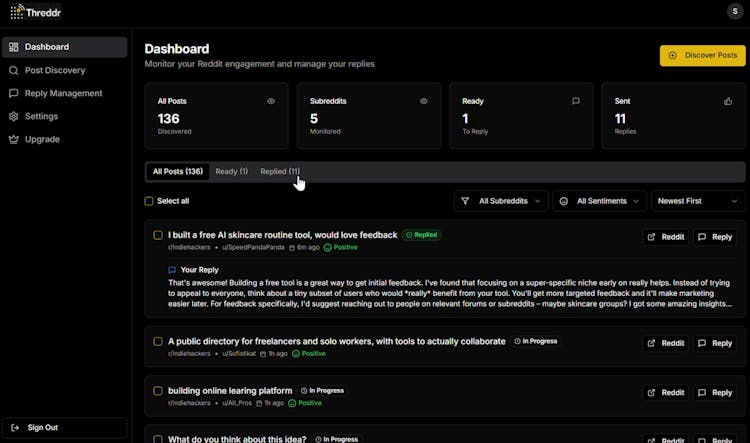Image resolution: width=750 pixels, height=443 pixels.
Task: Click the thumbs-up icon on Sent card
Action: (728, 101)
